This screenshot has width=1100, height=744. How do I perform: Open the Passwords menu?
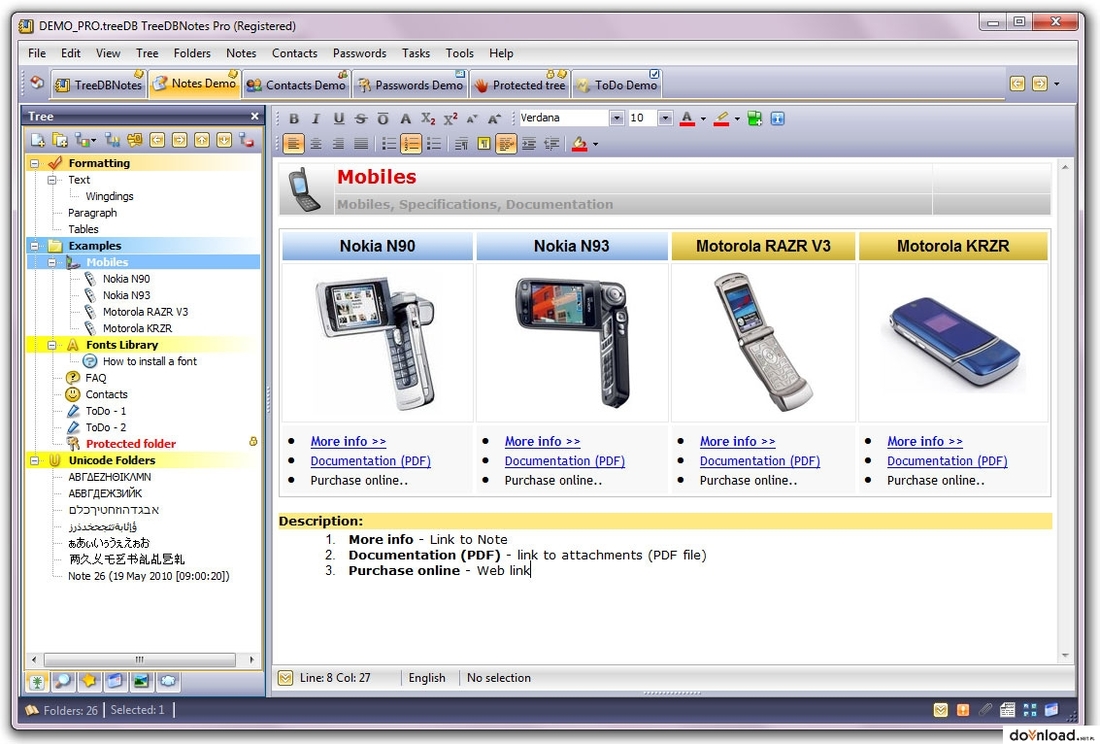tap(359, 53)
